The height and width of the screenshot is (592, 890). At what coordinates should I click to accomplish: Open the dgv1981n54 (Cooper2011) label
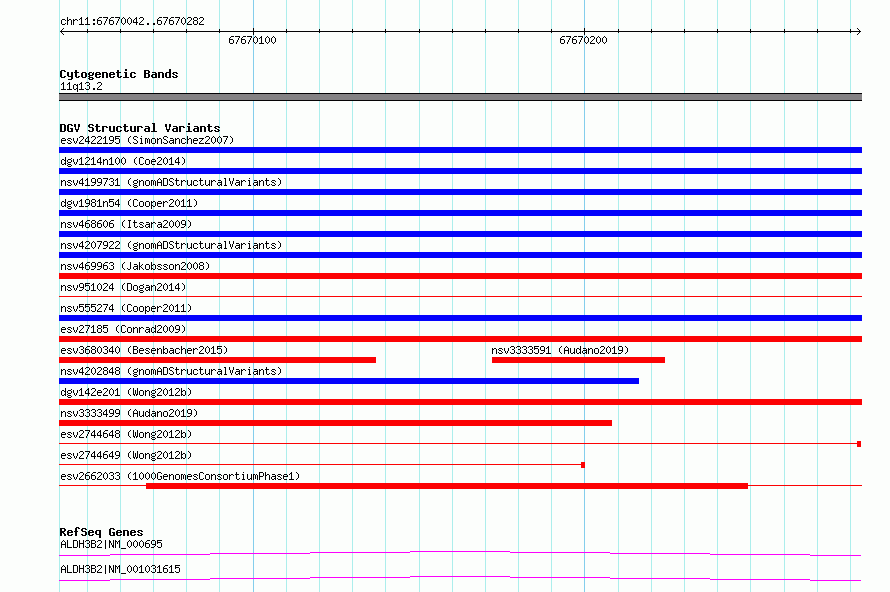[129, 203]
